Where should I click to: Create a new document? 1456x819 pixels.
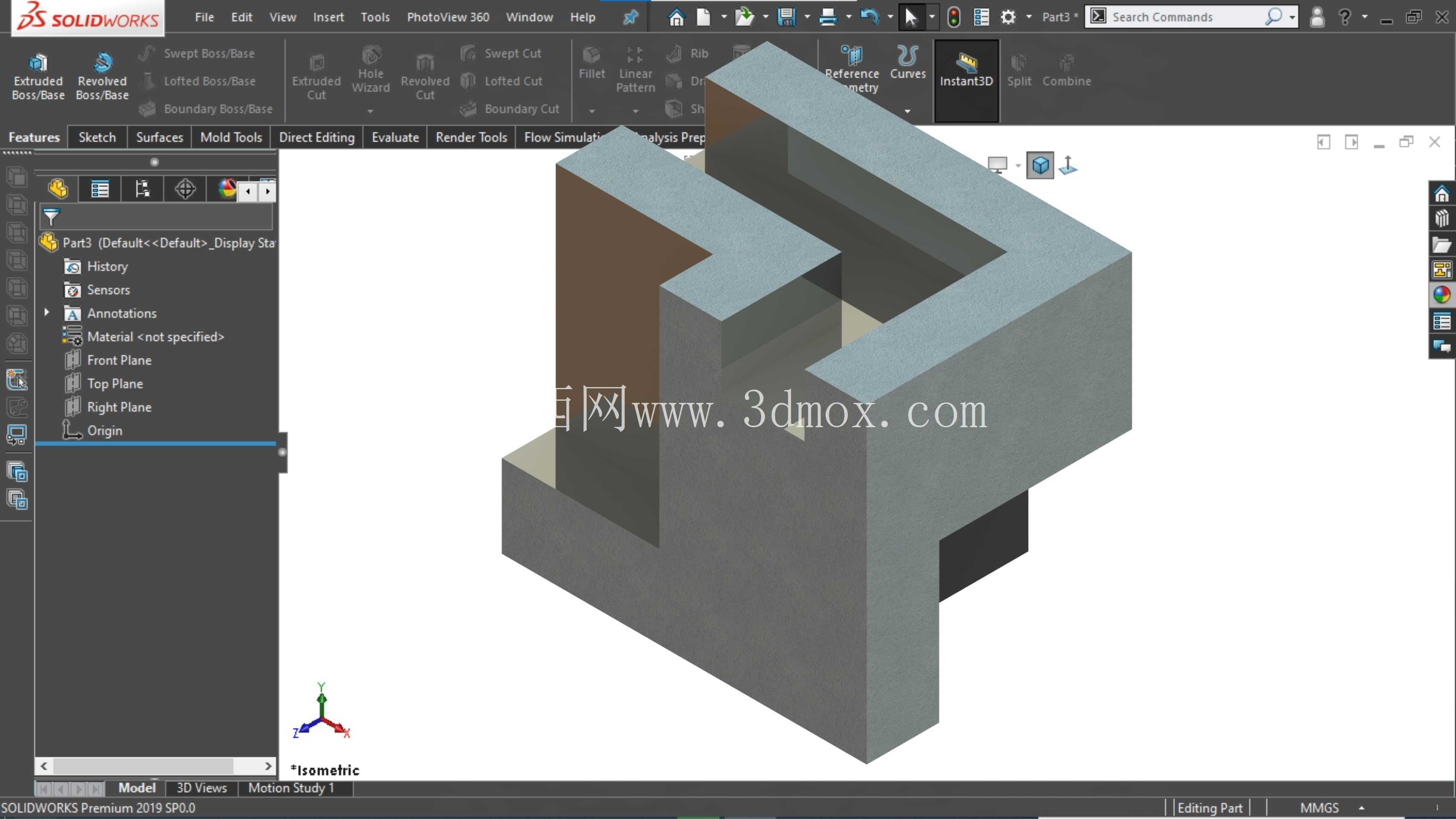703,17
